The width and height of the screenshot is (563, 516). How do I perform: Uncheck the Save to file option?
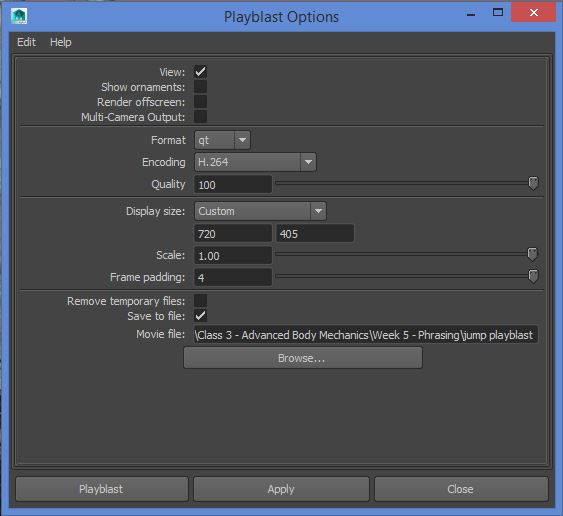[x=200, y=316]
